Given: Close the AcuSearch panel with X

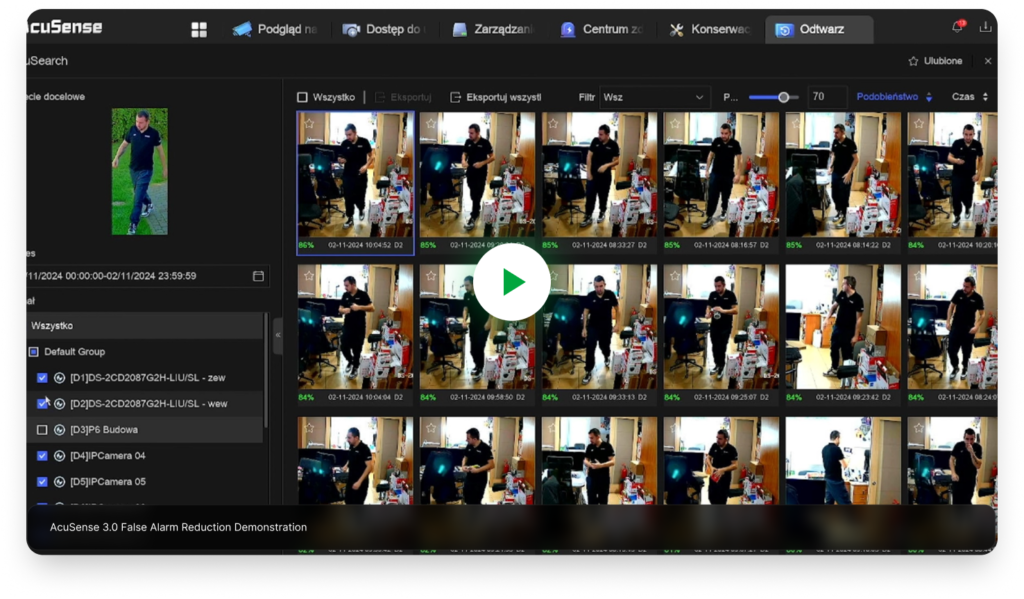Looking at the screenshot, I should click(988, 61).
